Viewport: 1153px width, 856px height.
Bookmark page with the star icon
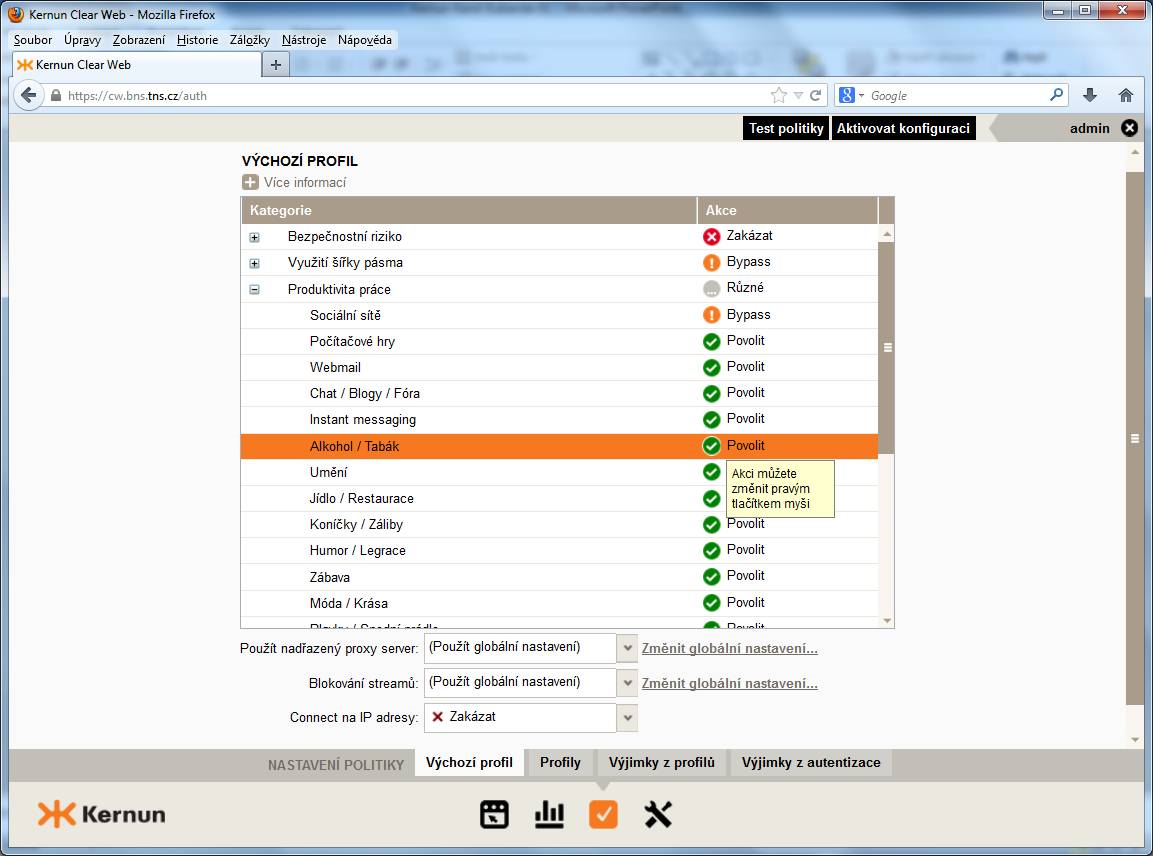pyautogui.click(x=778, y=95)
